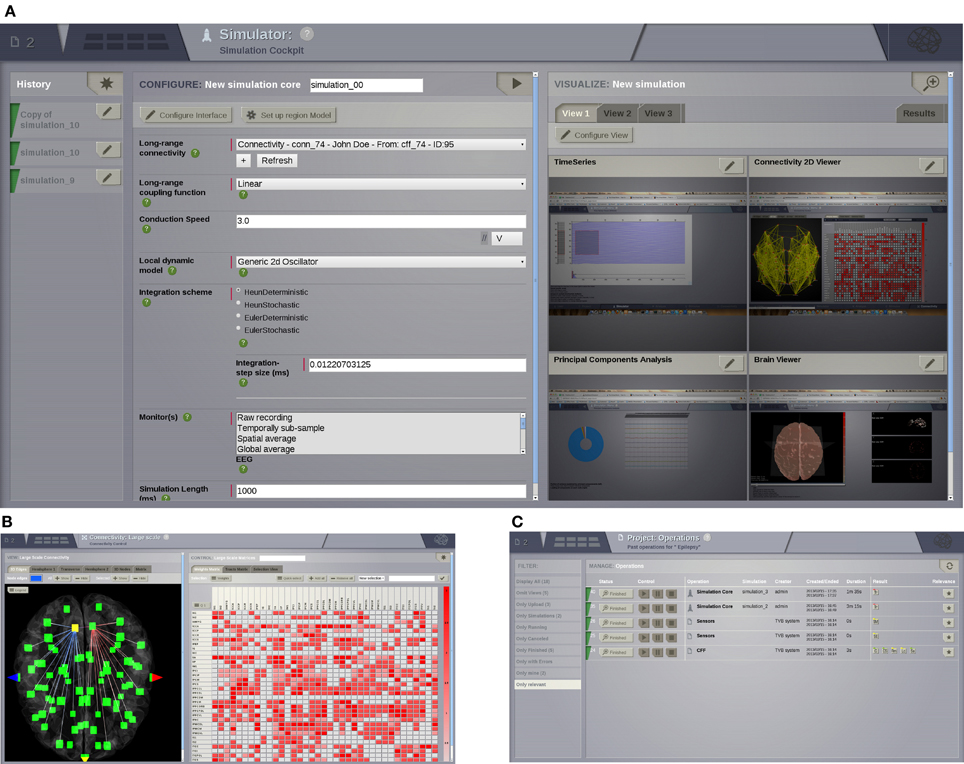964x764 pixels.
Task: Open help for Long-range connectivity
Action: pos(195,153)
